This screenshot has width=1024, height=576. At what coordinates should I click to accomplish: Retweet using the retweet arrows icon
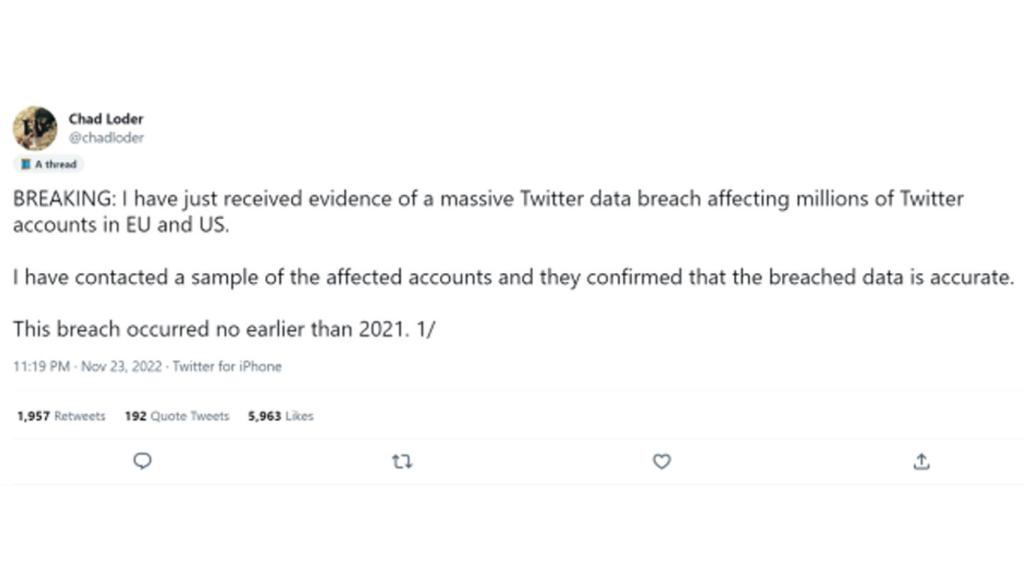tap(401, 460)
